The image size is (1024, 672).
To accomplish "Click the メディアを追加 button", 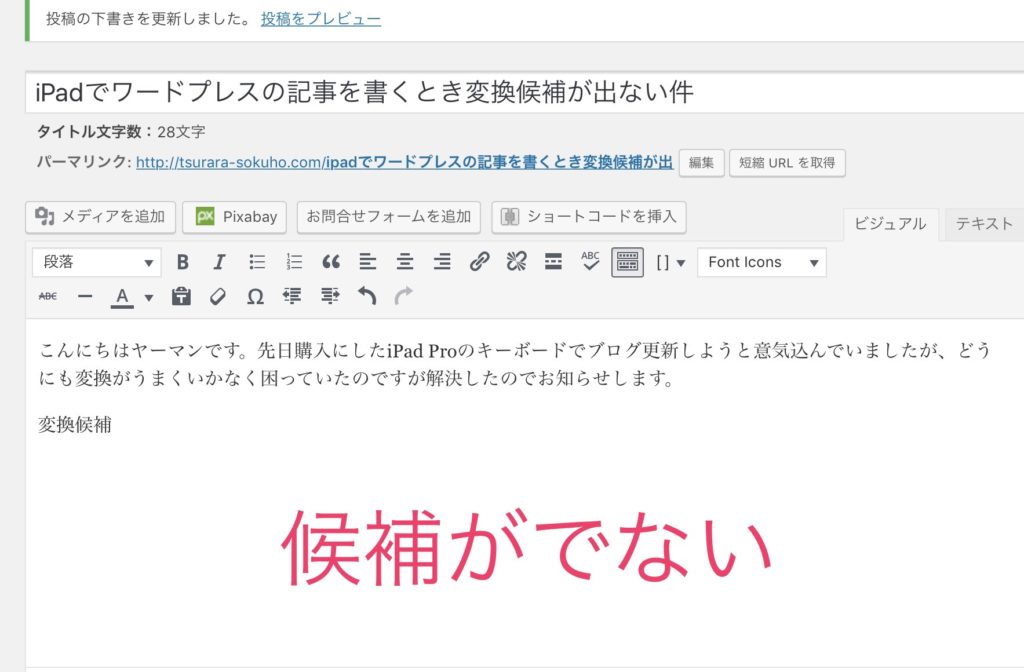I will (x=103, y=216).
